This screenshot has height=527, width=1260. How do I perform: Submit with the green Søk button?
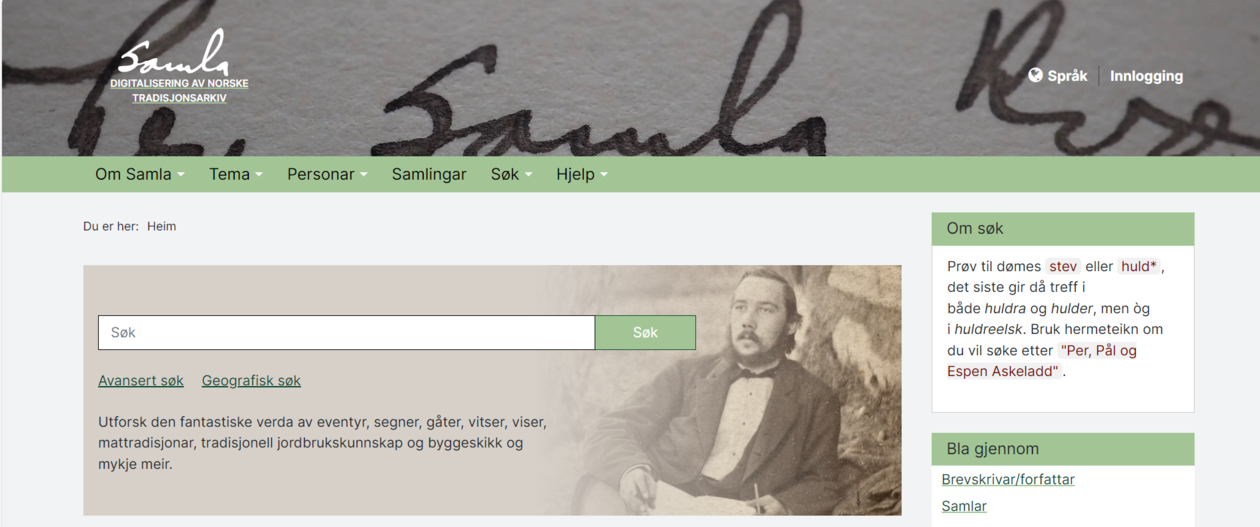click(x=645, y=332)
